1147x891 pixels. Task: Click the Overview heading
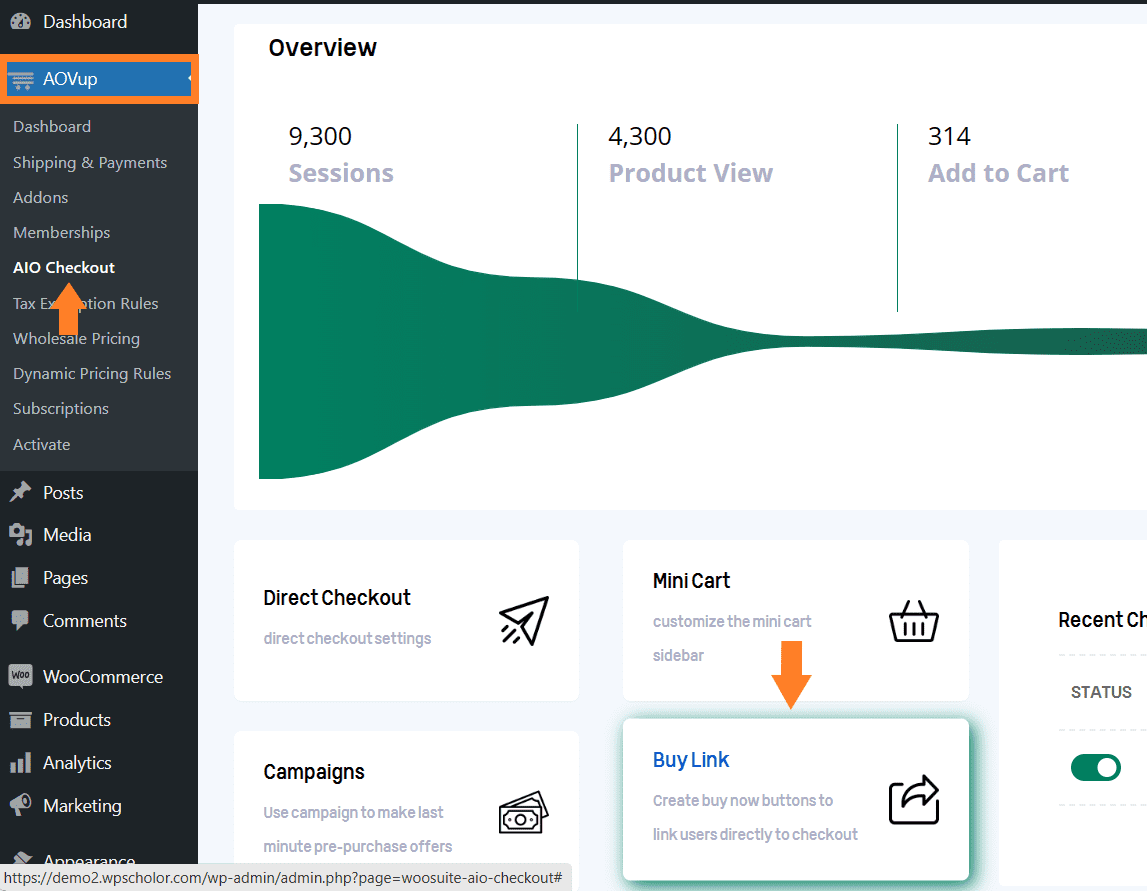coord(323,48)
